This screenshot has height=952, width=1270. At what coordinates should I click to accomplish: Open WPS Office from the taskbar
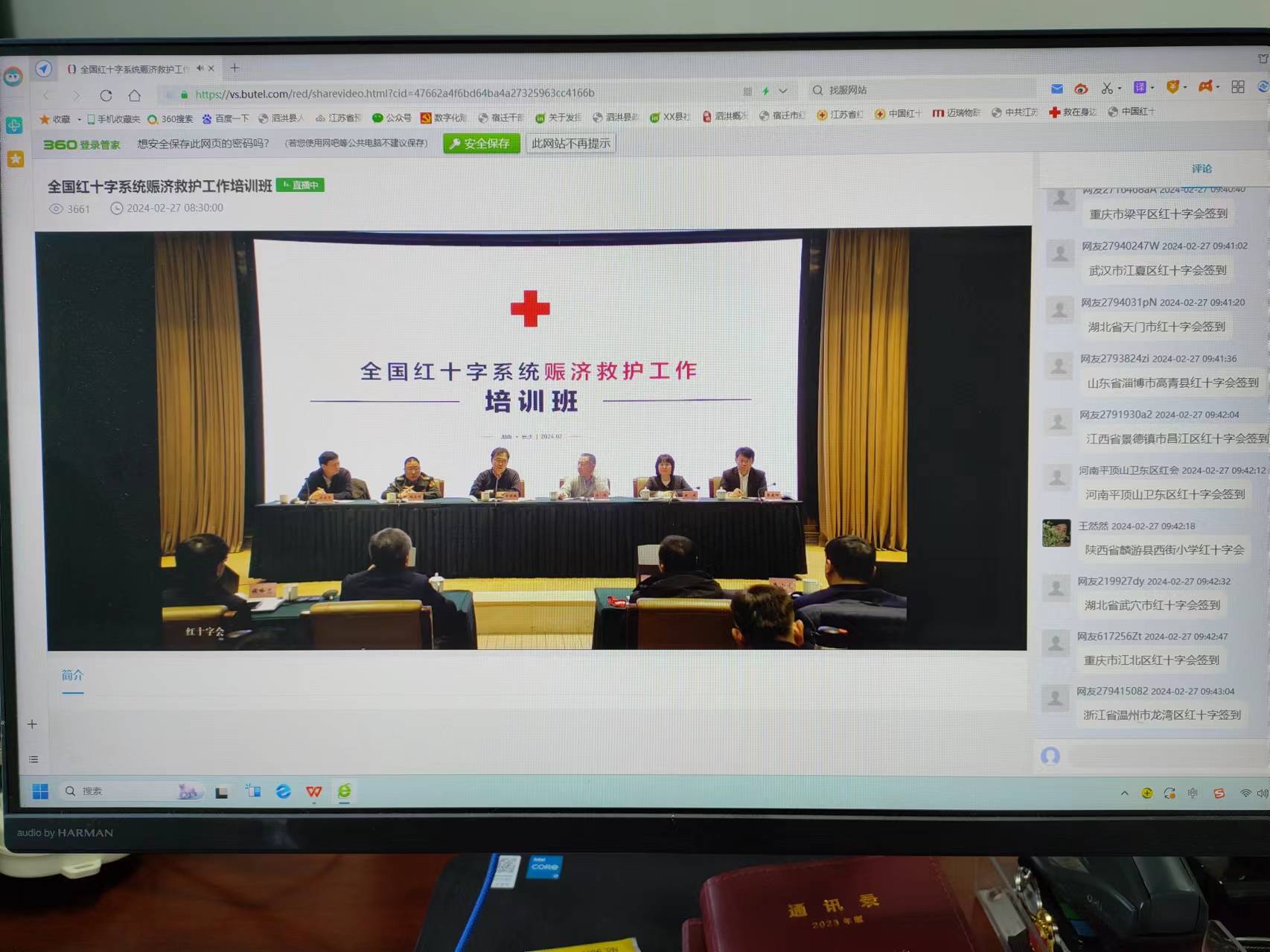point(313,792)
